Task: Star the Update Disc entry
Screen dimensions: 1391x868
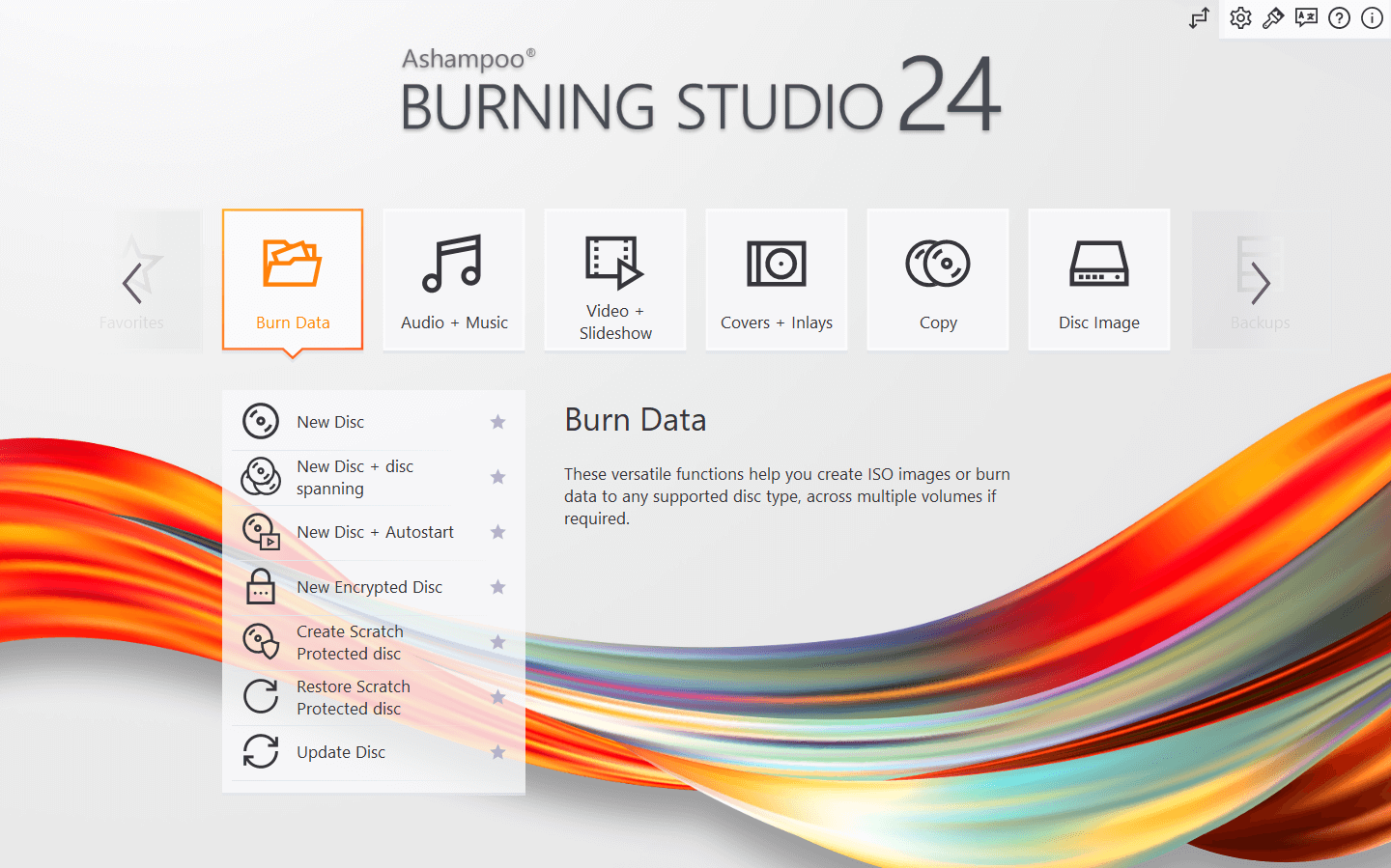Action: pos(497,752)
